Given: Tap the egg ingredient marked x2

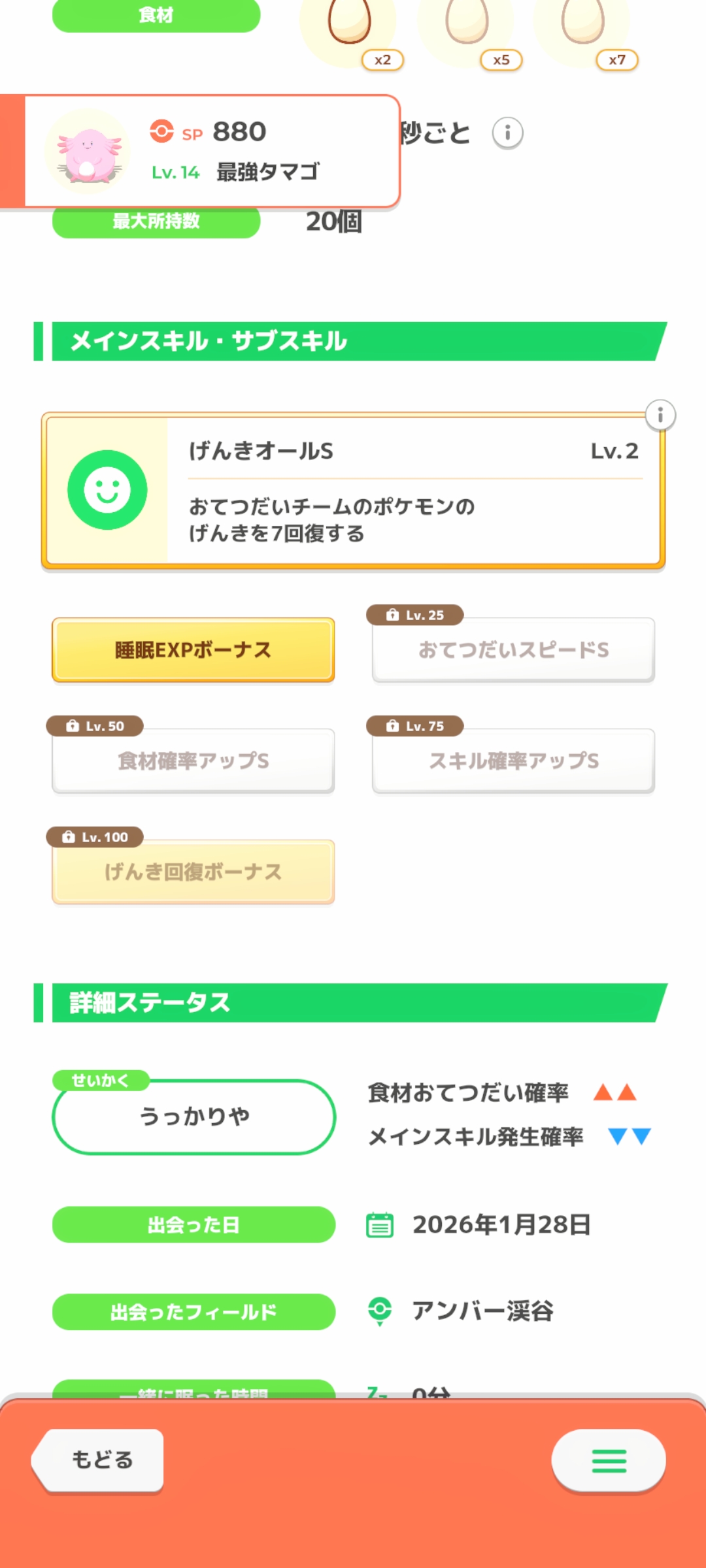Looking at the screenshot, I should 350,23.
